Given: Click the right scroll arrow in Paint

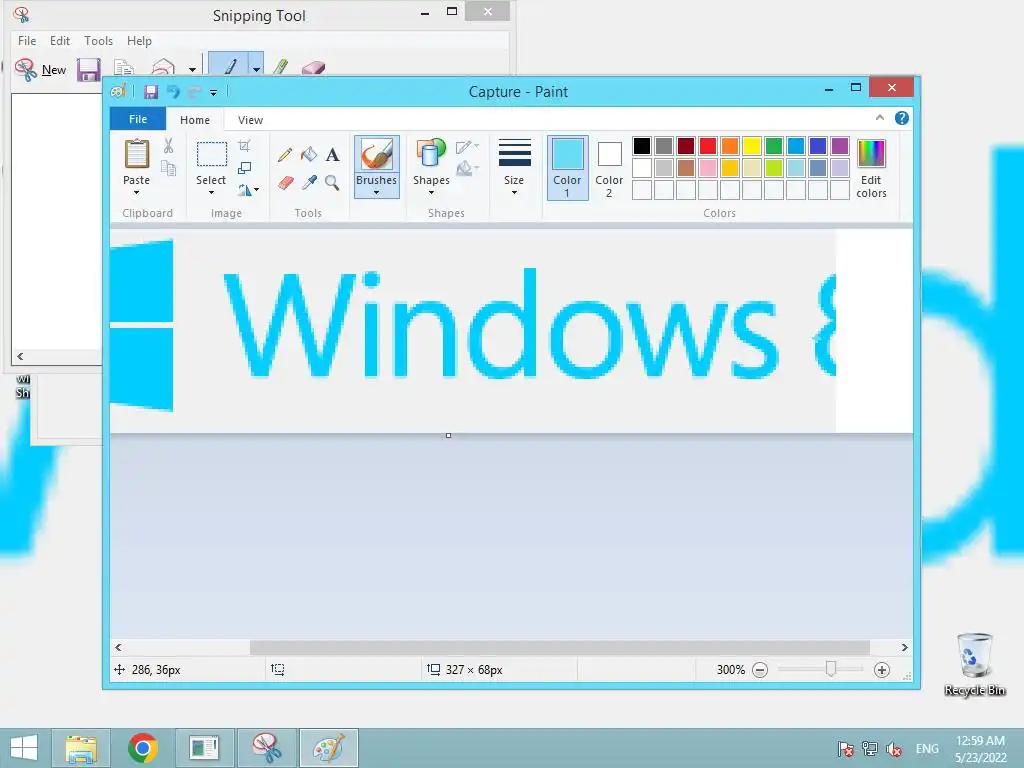Looking at the screenshot, I should click(x=904, y=647).
